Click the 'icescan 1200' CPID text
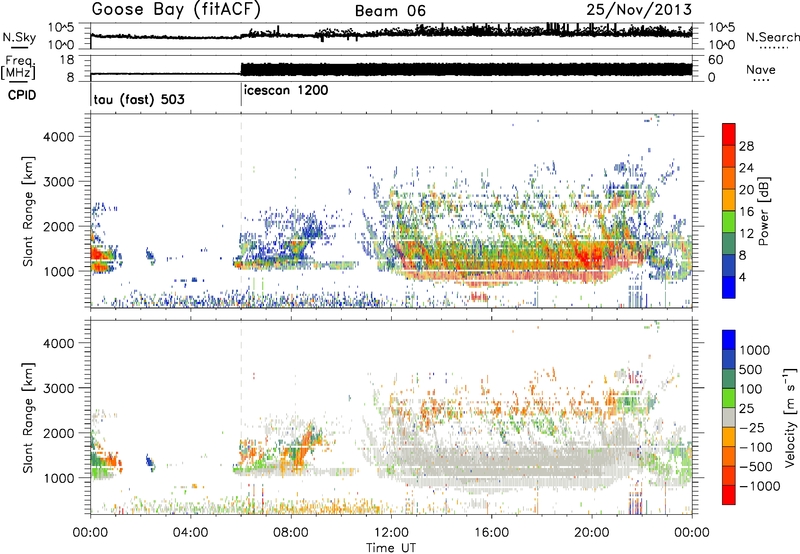The image size is (800, 554). click(286, 91)
